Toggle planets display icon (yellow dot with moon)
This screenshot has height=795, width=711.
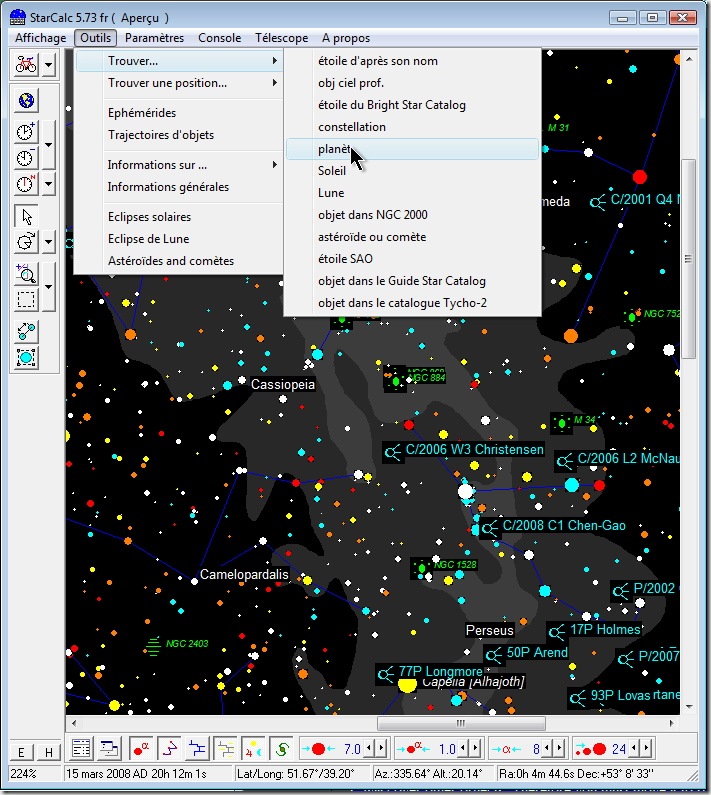[253, 748]
